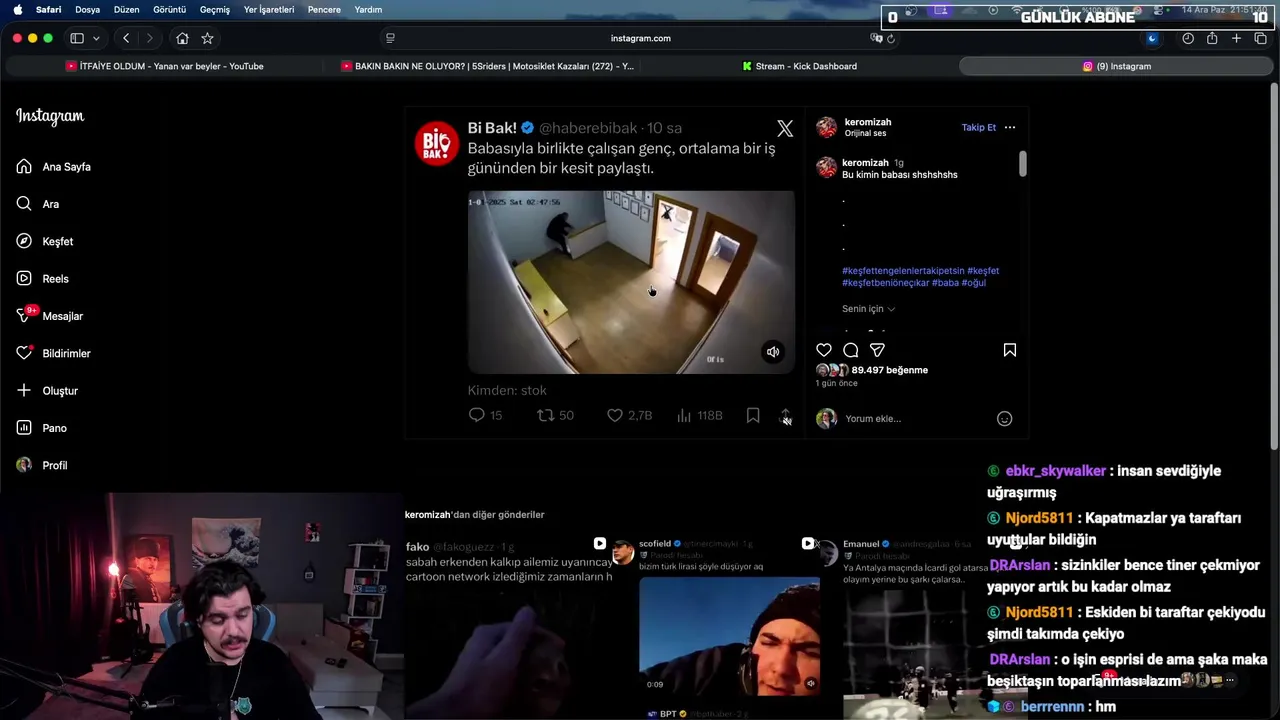1280x720 pixels.
Task: Switch to BAKIN BAKIN NE OLUYOR YouTube tab
Action: click(x=487, y=66)
